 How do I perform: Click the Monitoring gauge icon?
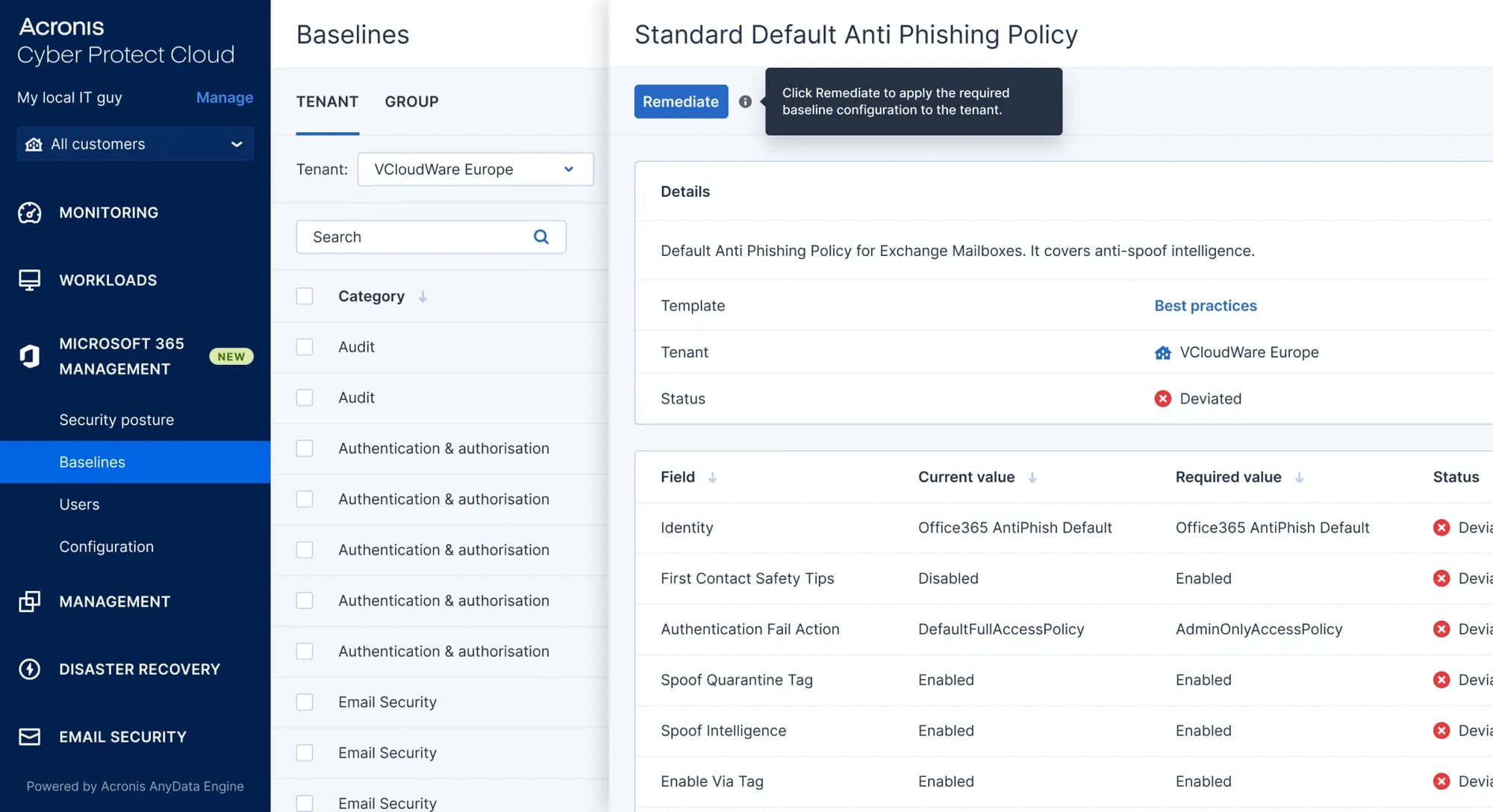coord(30,213)
